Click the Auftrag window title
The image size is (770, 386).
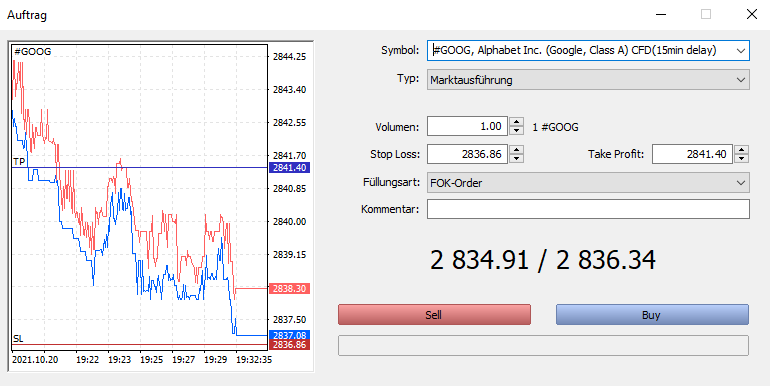pyautogui.click(x=27, y=15)
